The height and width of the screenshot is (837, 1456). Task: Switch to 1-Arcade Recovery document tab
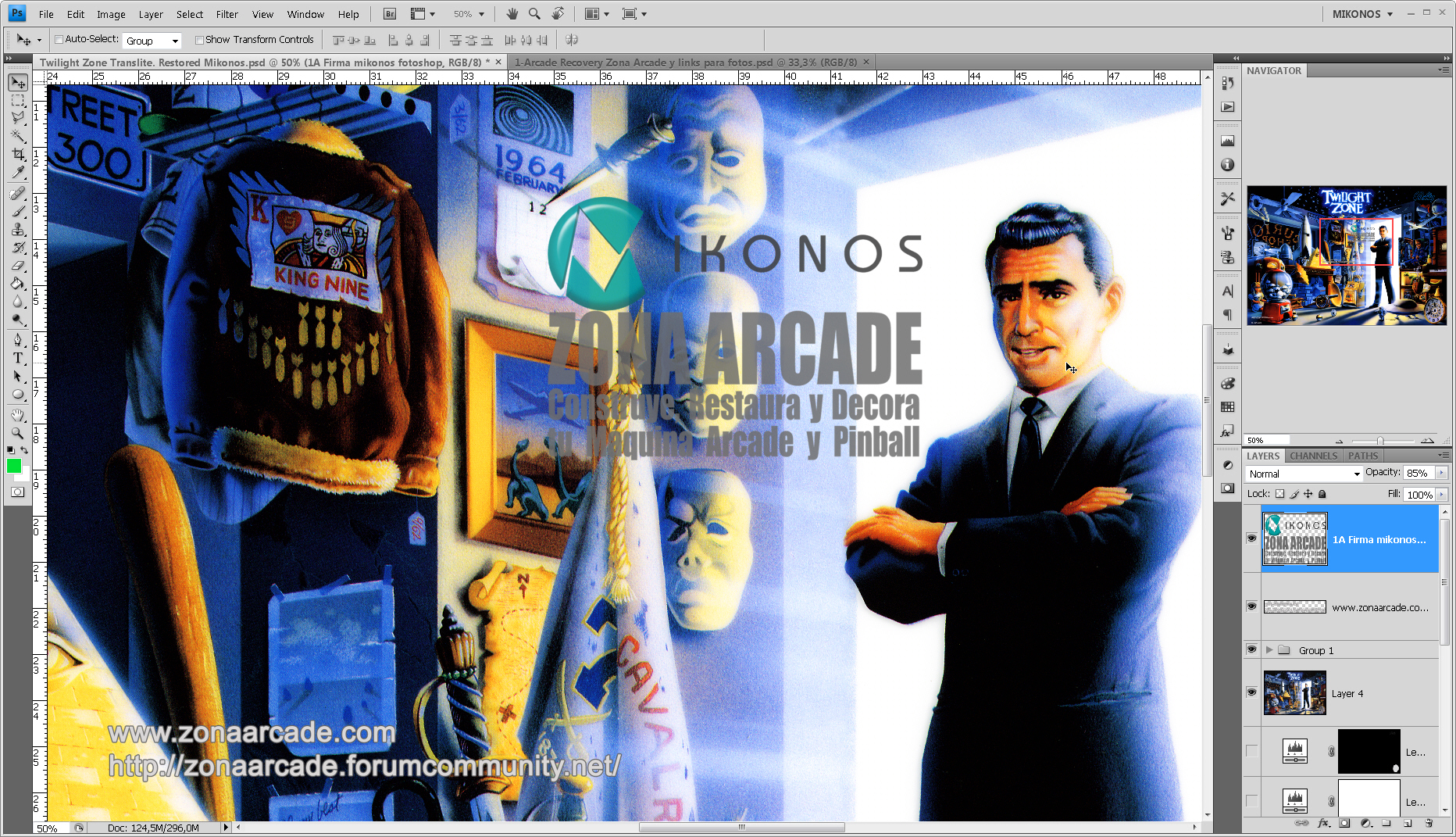point(685,63)
